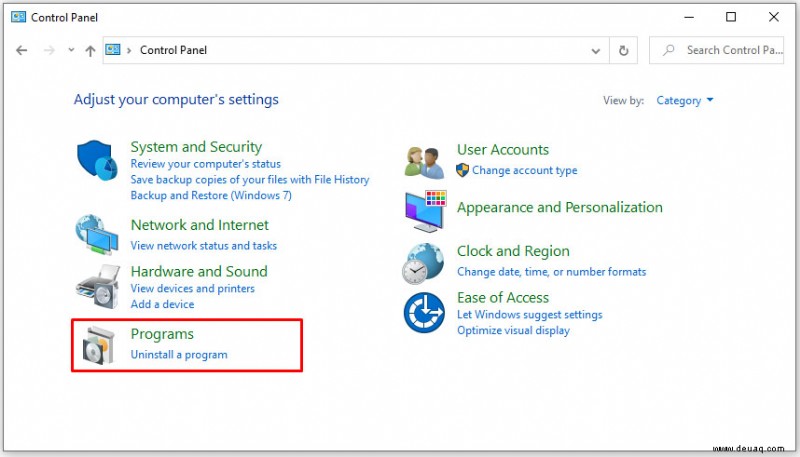The width and height of the screenshot is (800, 457).
Task: Select Change account type link
Action: click(524, 170)
